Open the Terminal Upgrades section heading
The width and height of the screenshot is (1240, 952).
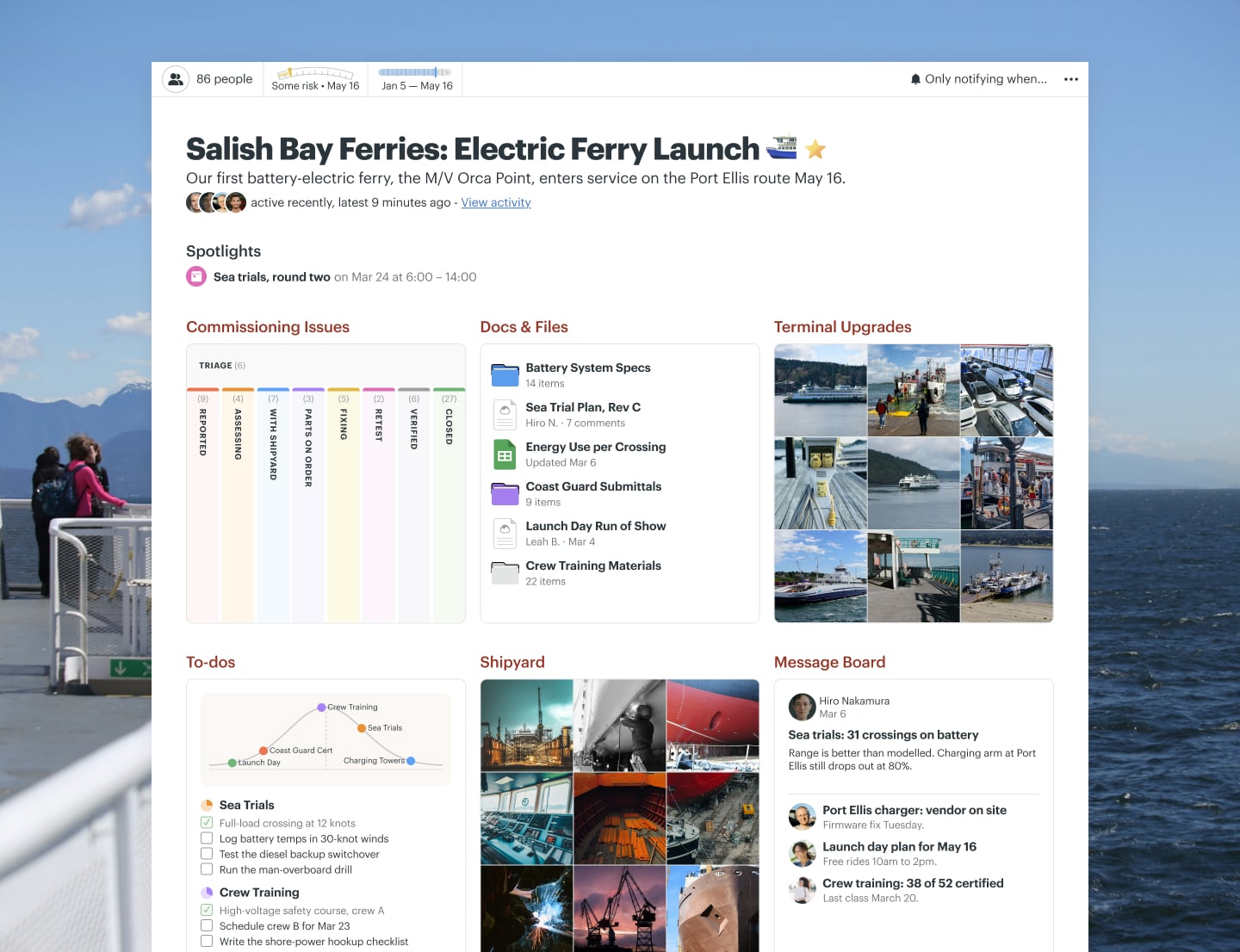point(842,327)
